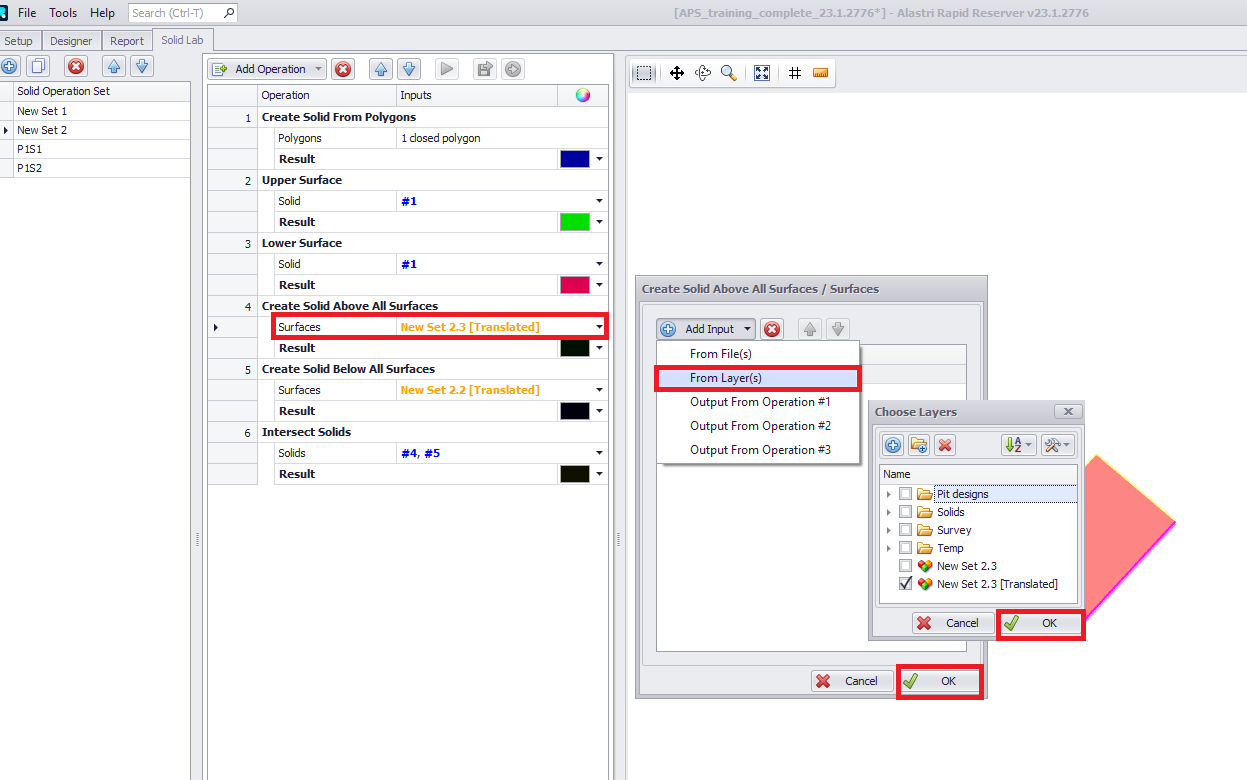Tick the Survey folder checkbox
1247x780 pixels.
tap(905, 530)
